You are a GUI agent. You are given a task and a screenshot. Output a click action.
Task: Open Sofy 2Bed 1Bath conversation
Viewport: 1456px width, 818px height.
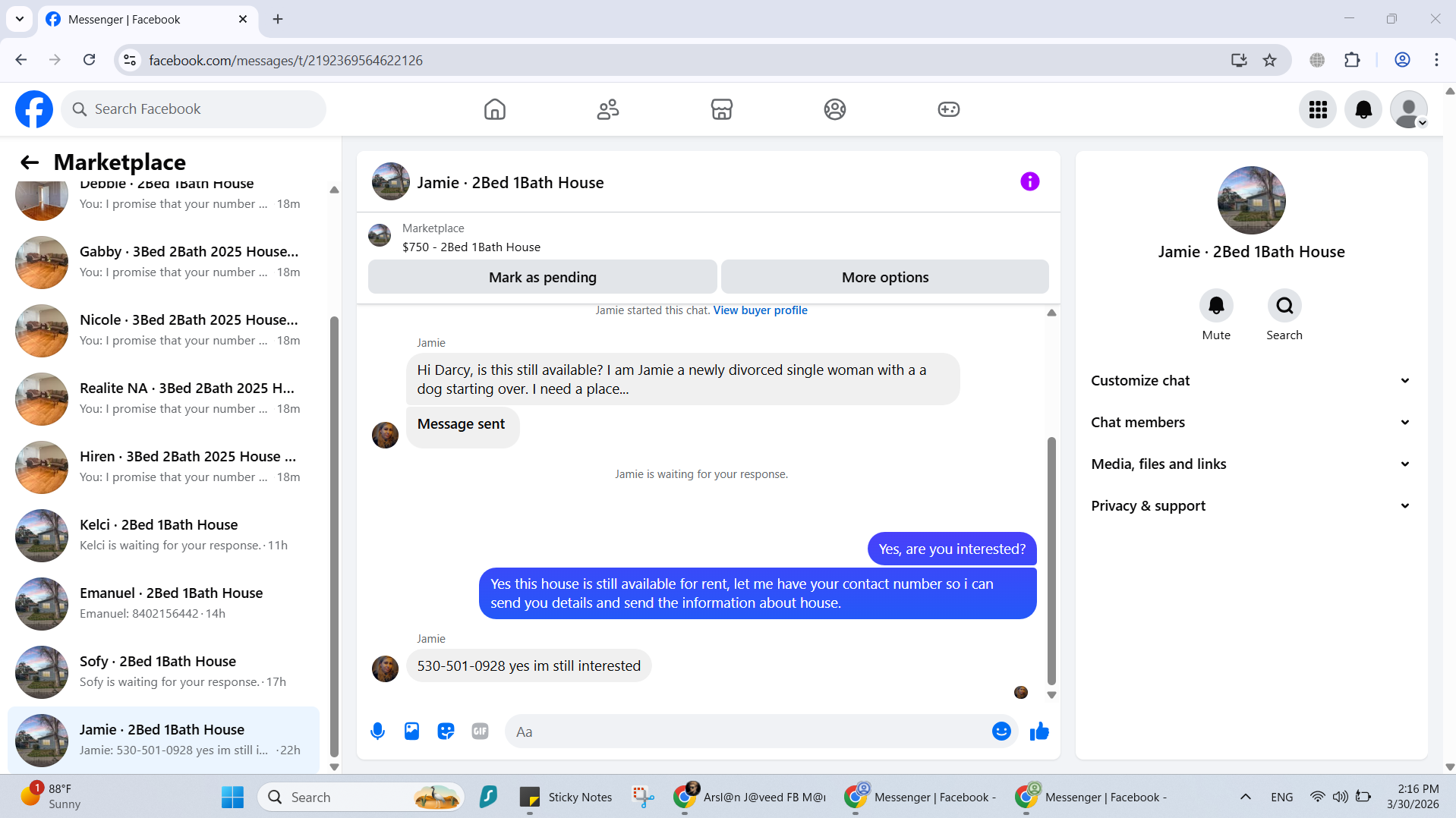pos(163,672)
